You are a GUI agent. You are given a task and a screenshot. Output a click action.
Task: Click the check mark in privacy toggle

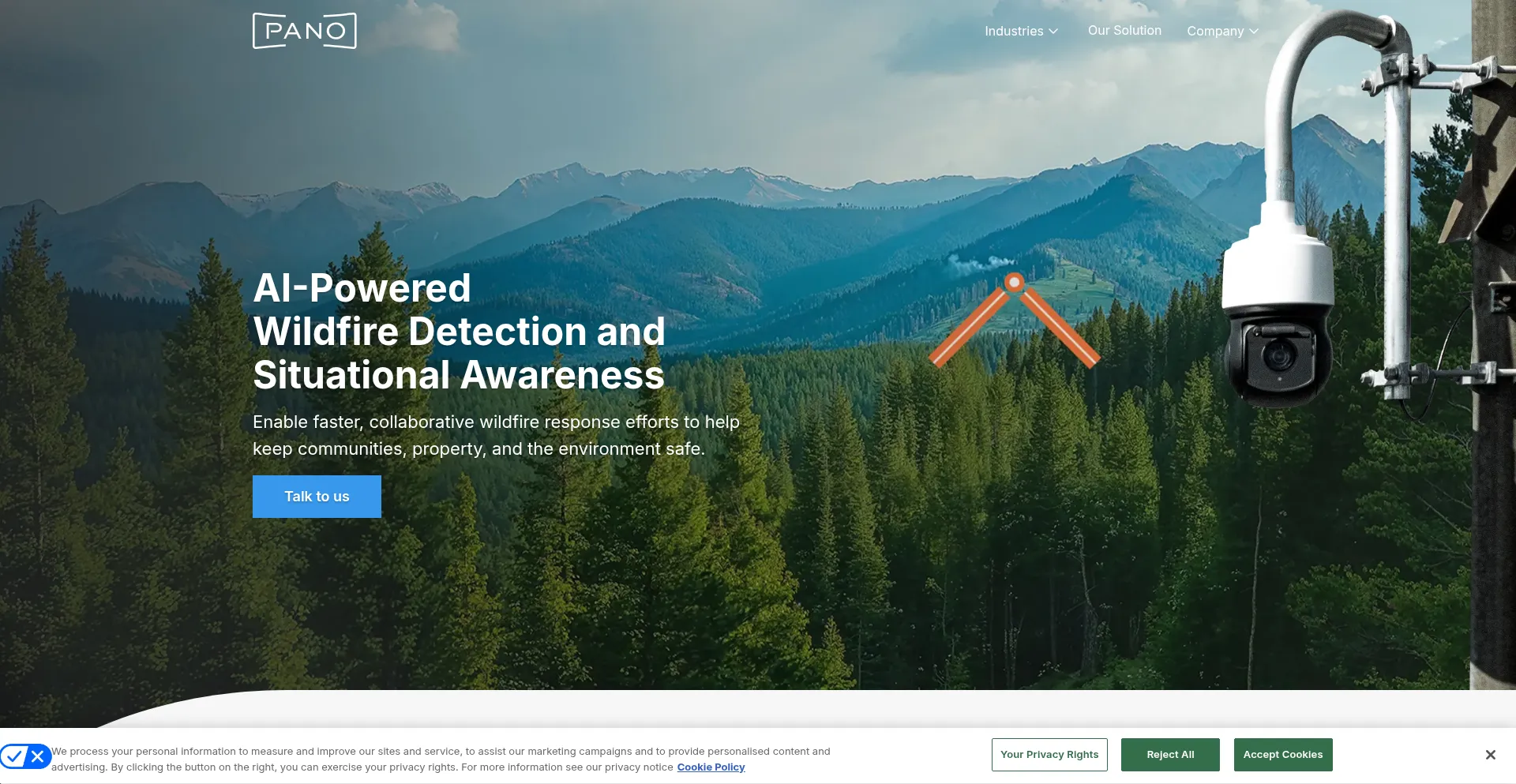point(14,756)
